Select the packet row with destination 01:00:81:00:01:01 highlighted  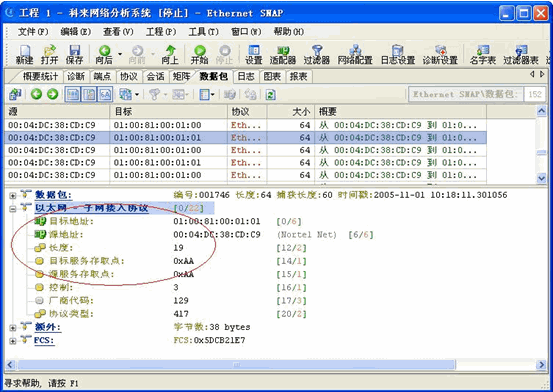pyautogui.click(x=245, y=137)
